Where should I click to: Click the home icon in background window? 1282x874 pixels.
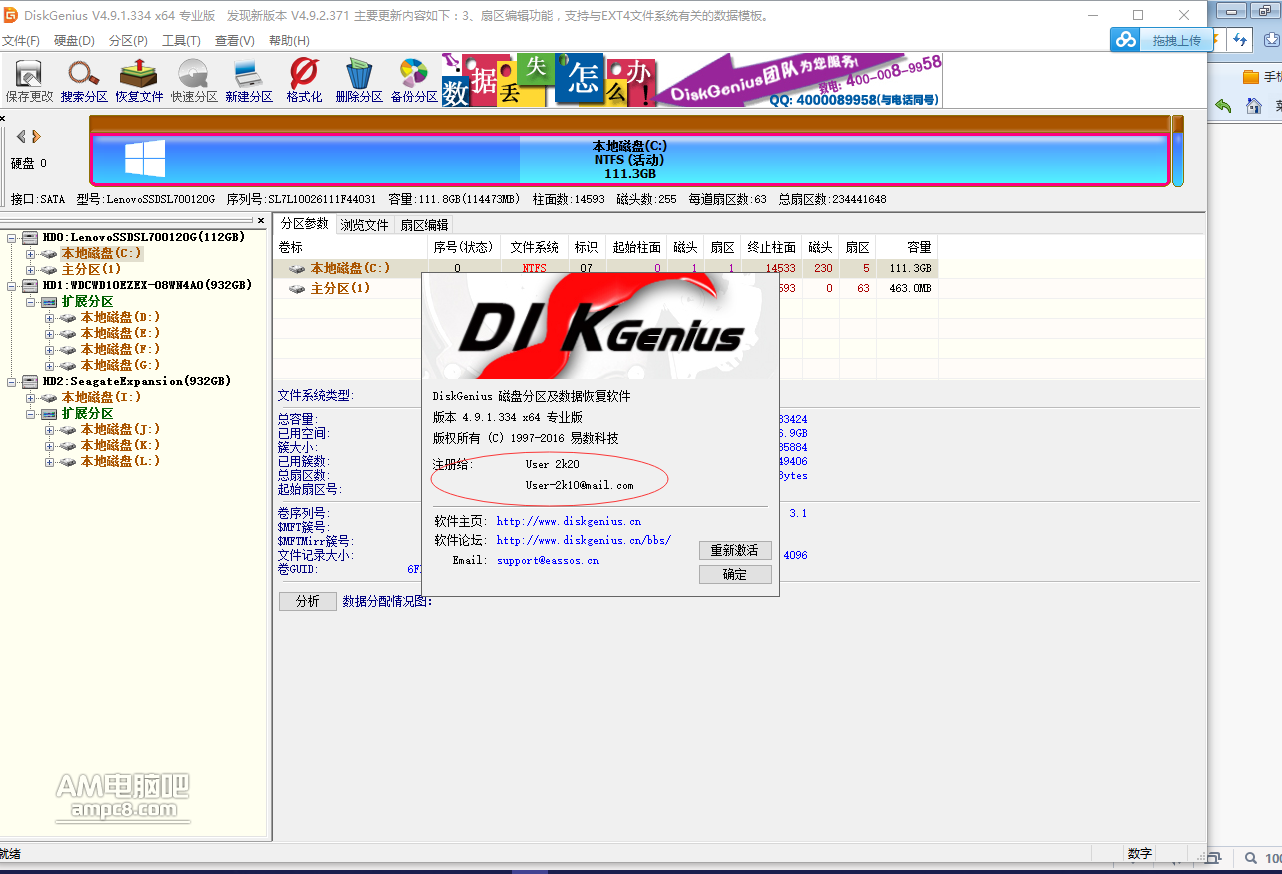pos(1253,105)
